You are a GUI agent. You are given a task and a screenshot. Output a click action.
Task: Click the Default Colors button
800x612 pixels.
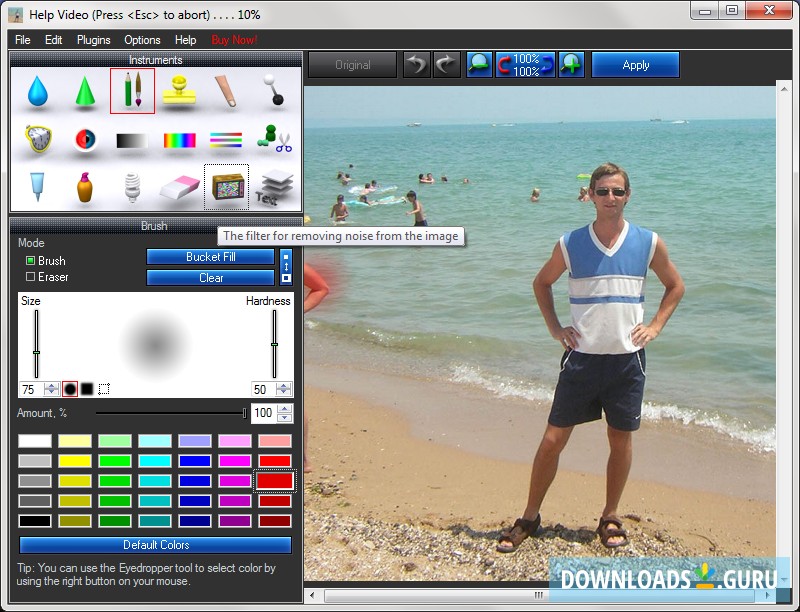[156, 545]
